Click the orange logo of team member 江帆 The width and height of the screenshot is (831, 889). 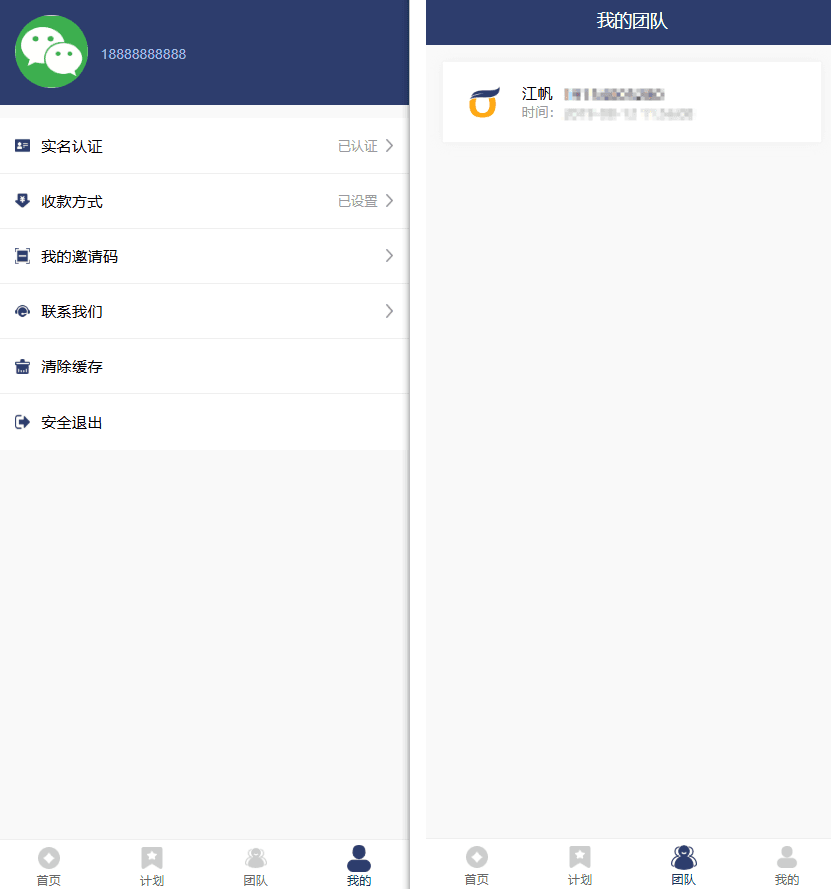click(484, 102)
